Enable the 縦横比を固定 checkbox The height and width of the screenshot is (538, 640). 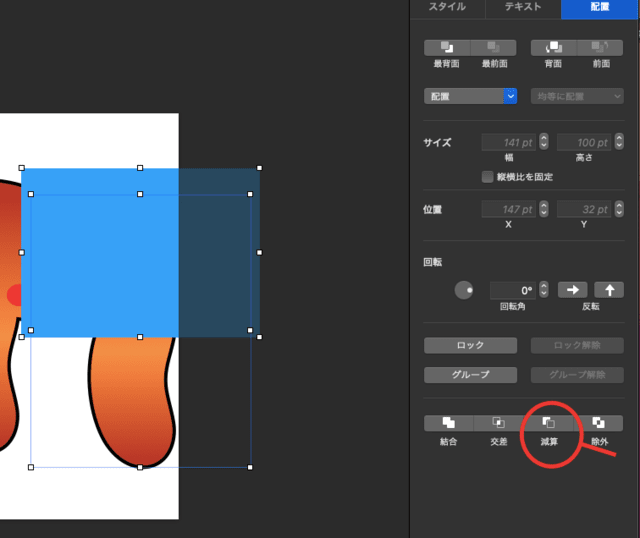(x=488, y=177)
